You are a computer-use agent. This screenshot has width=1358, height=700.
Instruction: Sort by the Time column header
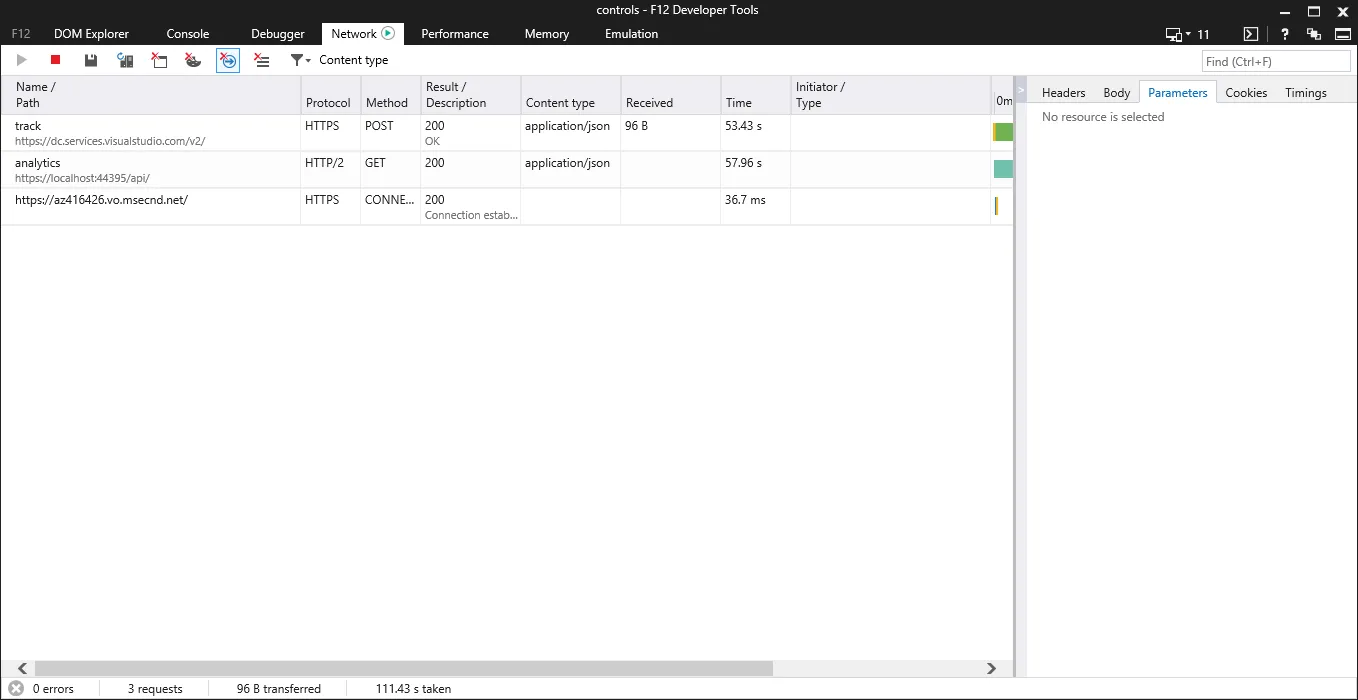pos(755,95)
